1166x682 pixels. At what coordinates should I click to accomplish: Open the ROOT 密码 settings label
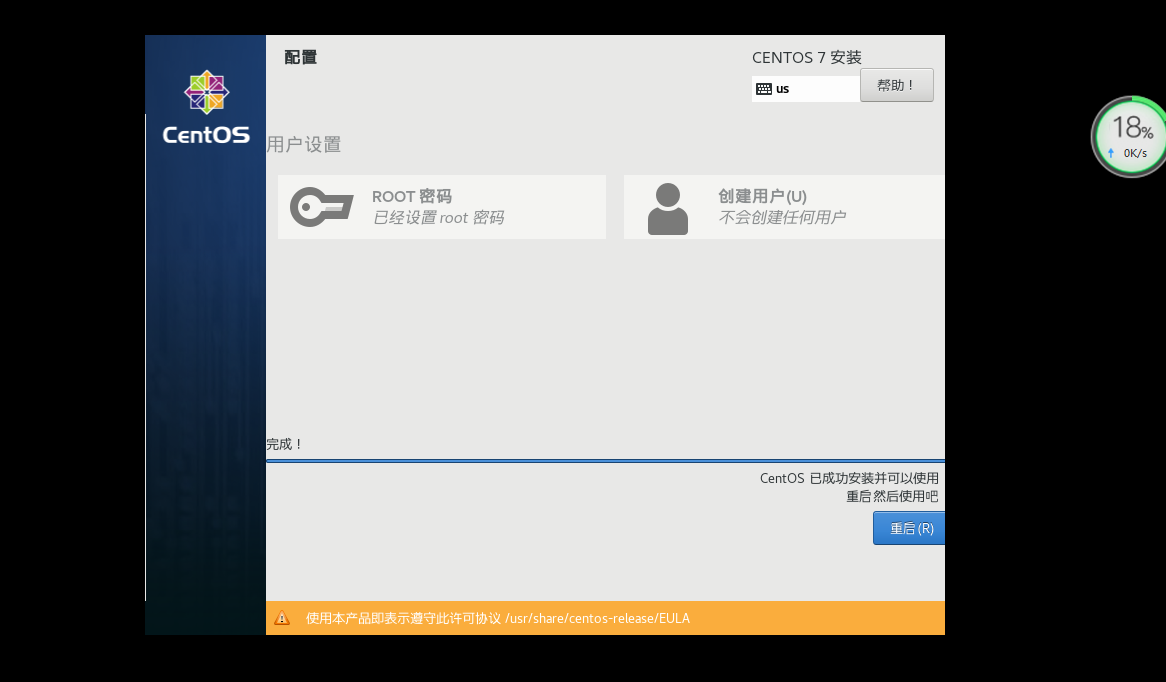tap(412, 196)
